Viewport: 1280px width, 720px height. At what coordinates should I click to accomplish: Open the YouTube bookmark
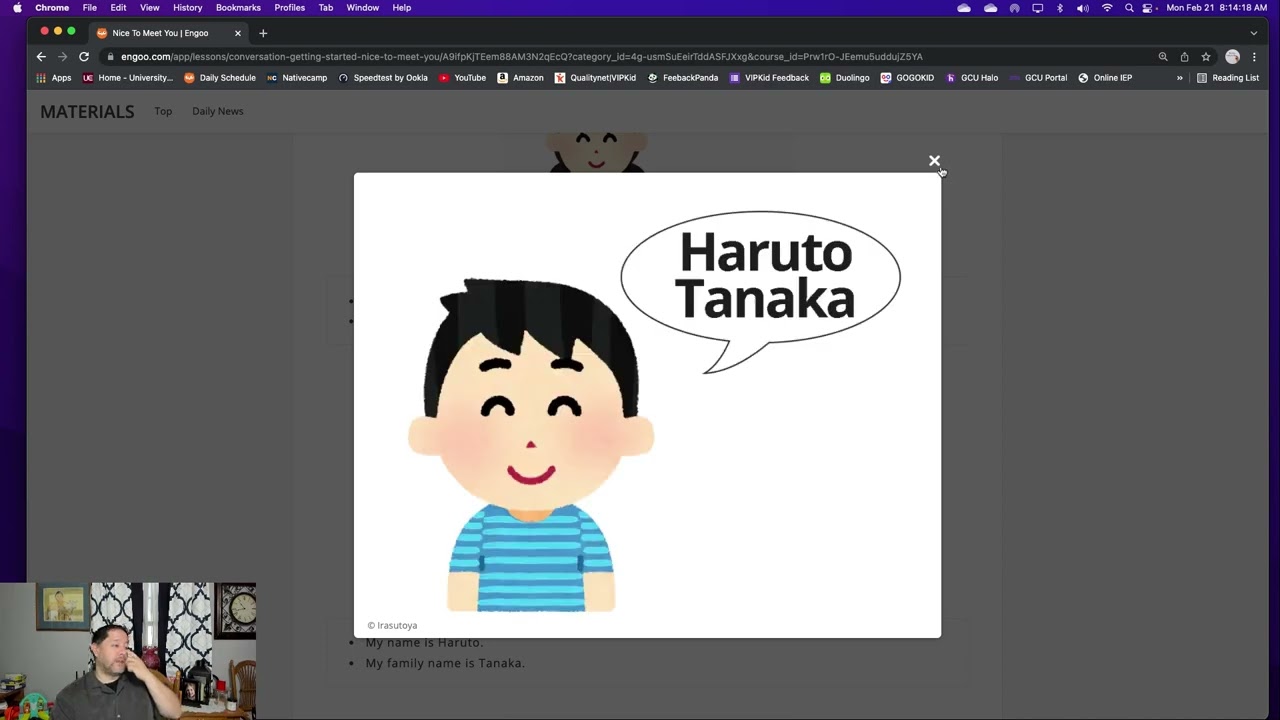pyautogui.click(x=463, y=78)
